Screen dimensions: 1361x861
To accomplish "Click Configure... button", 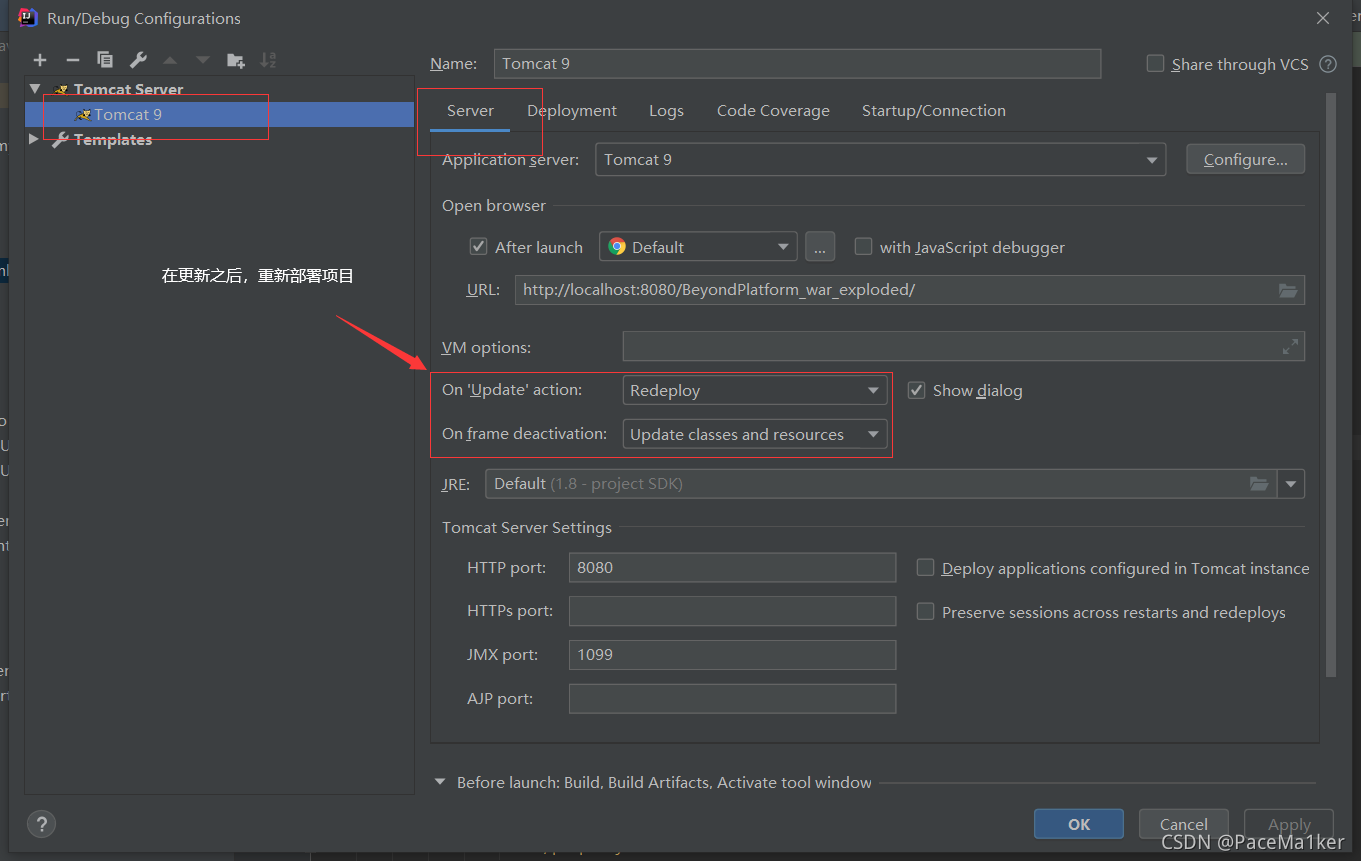I will 1245,160.
